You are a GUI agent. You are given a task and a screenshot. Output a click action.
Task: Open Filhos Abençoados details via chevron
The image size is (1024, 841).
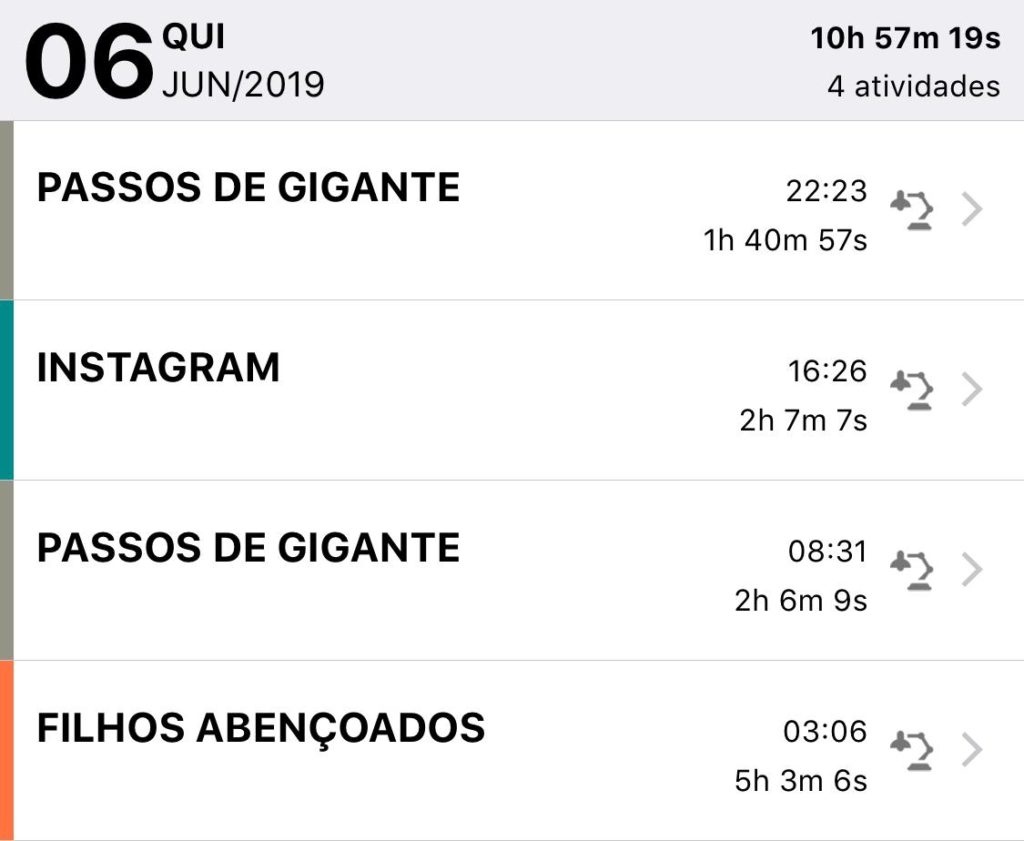(x=972, y=750)
